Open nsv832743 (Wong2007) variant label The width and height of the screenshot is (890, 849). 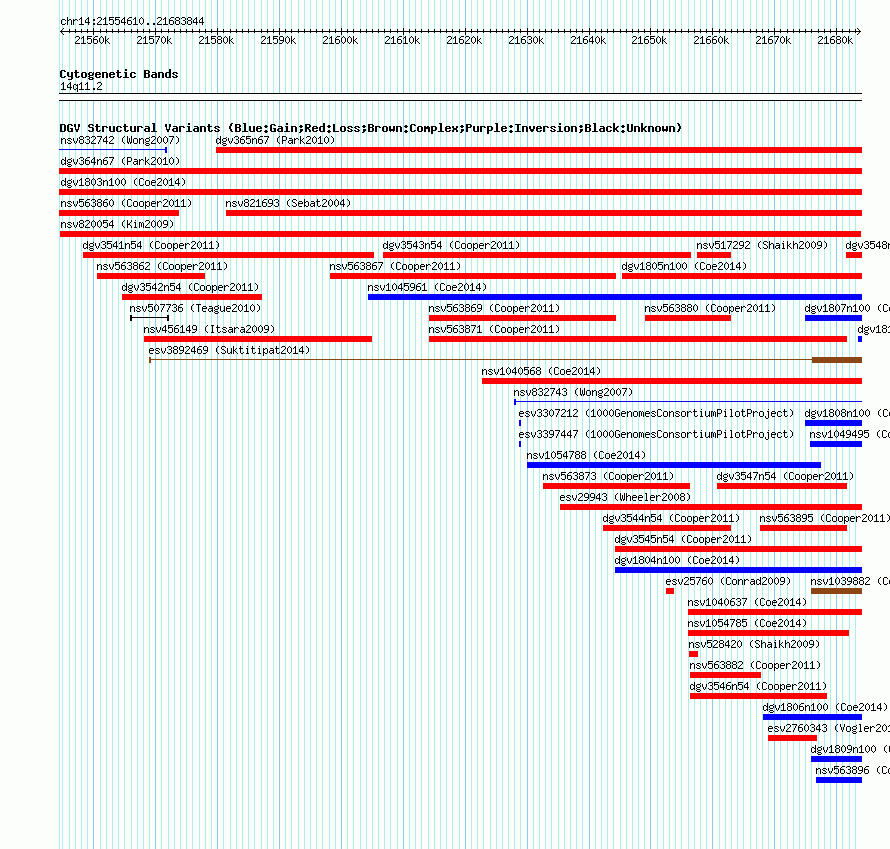(x=573, y=392)
